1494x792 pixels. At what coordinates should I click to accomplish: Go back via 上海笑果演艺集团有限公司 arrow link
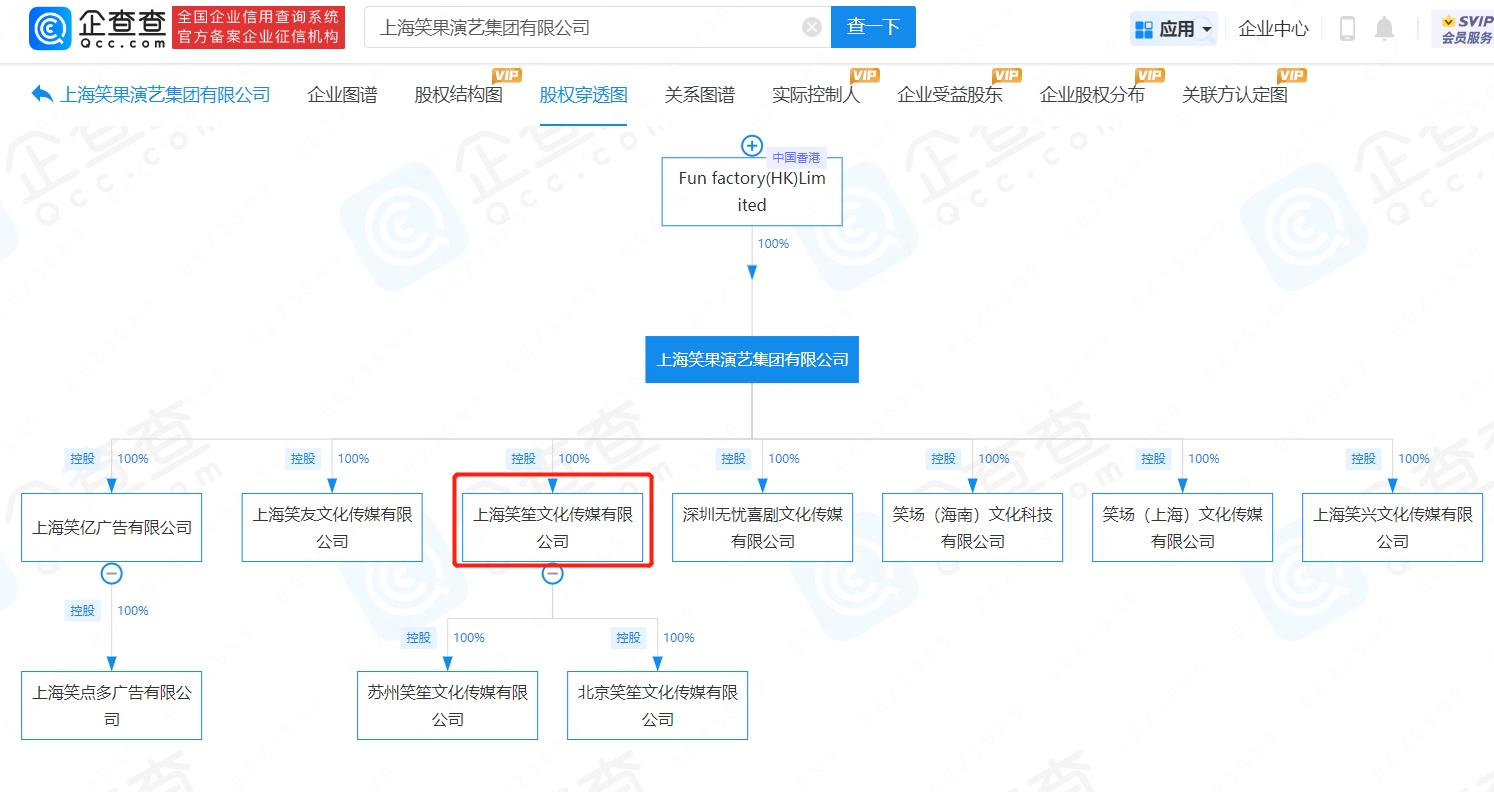point(151,95)
